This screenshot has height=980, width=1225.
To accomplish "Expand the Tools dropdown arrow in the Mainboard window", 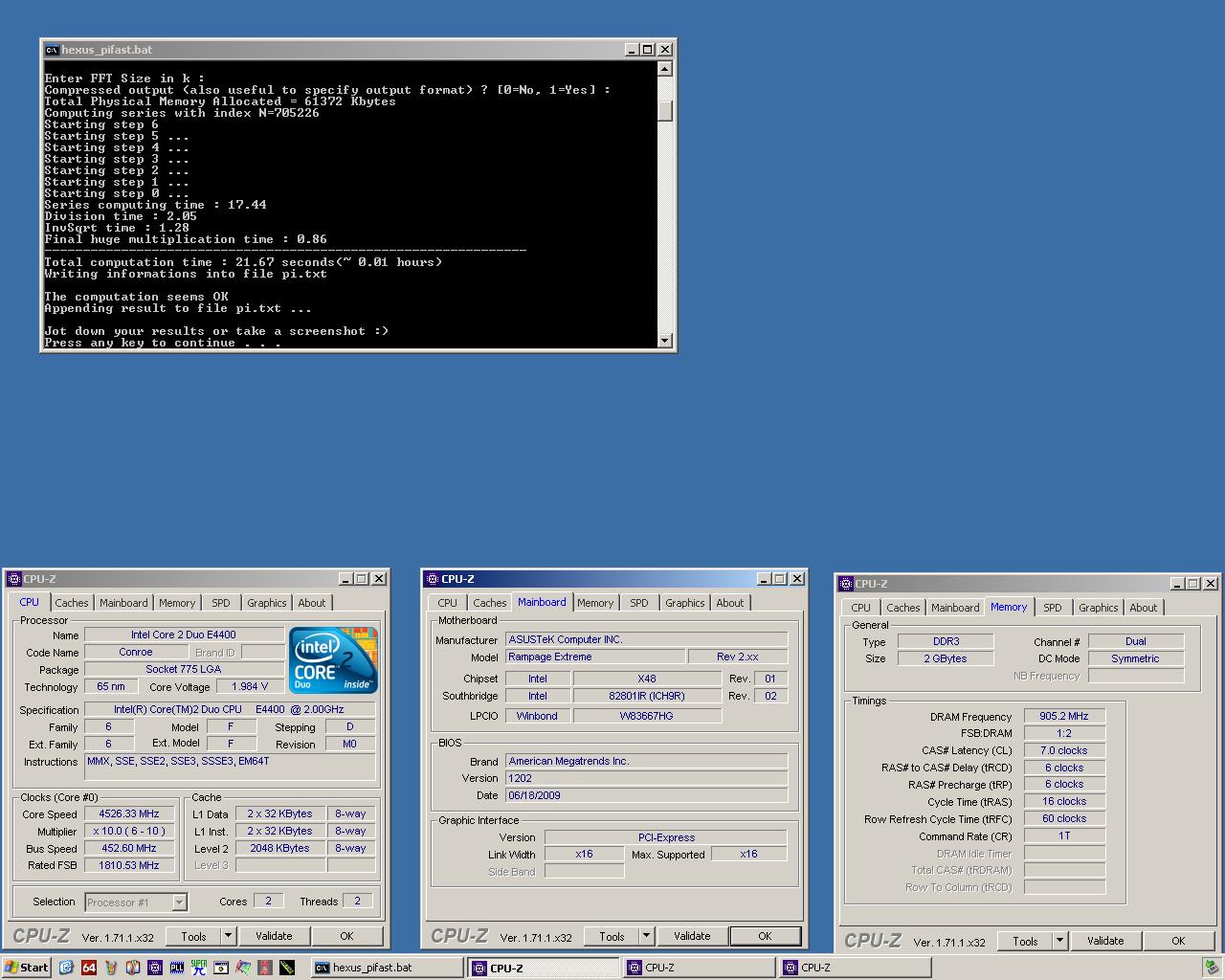I will (x=647, y=936).
